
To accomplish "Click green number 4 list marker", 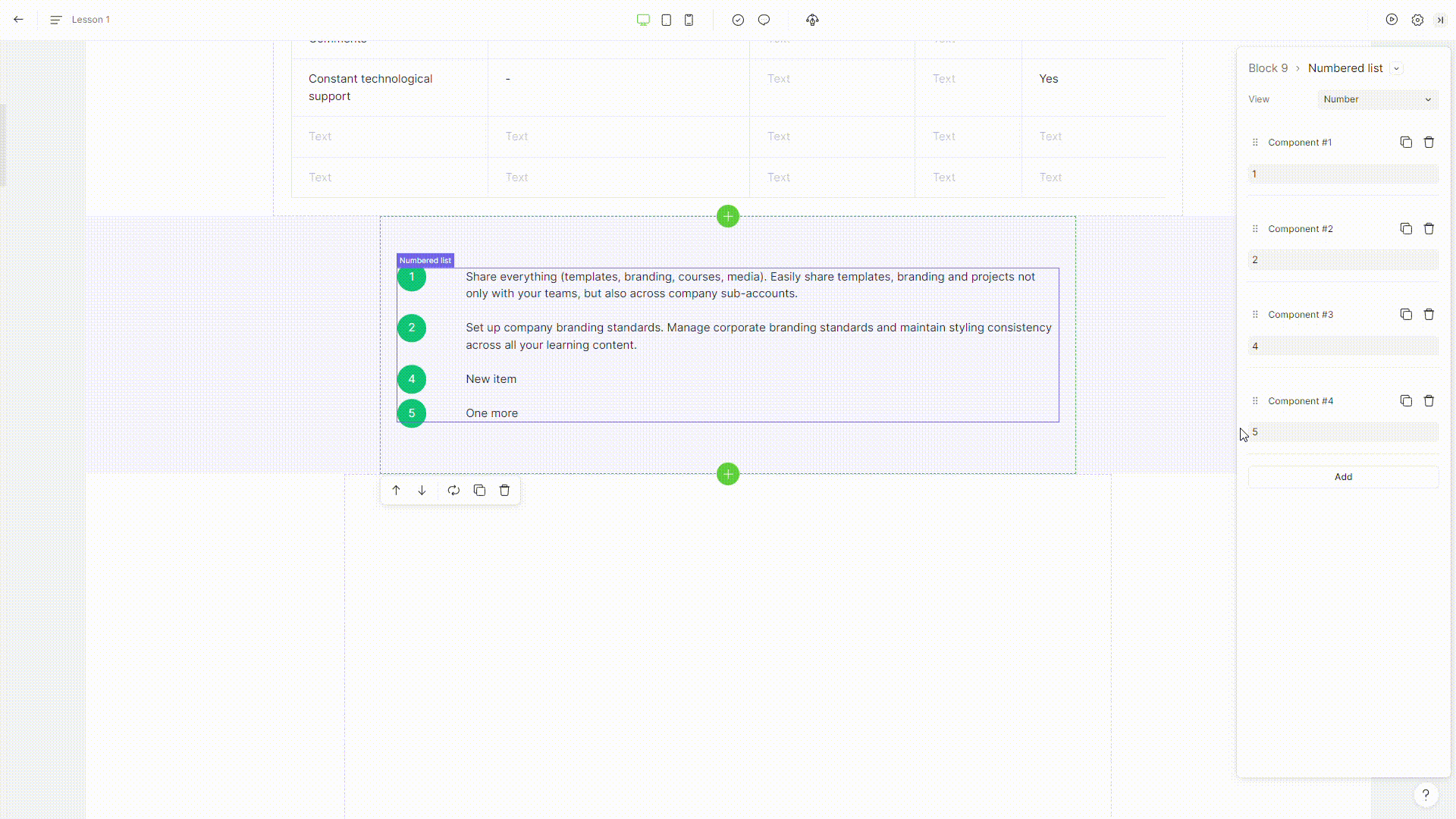I will 412,379.
